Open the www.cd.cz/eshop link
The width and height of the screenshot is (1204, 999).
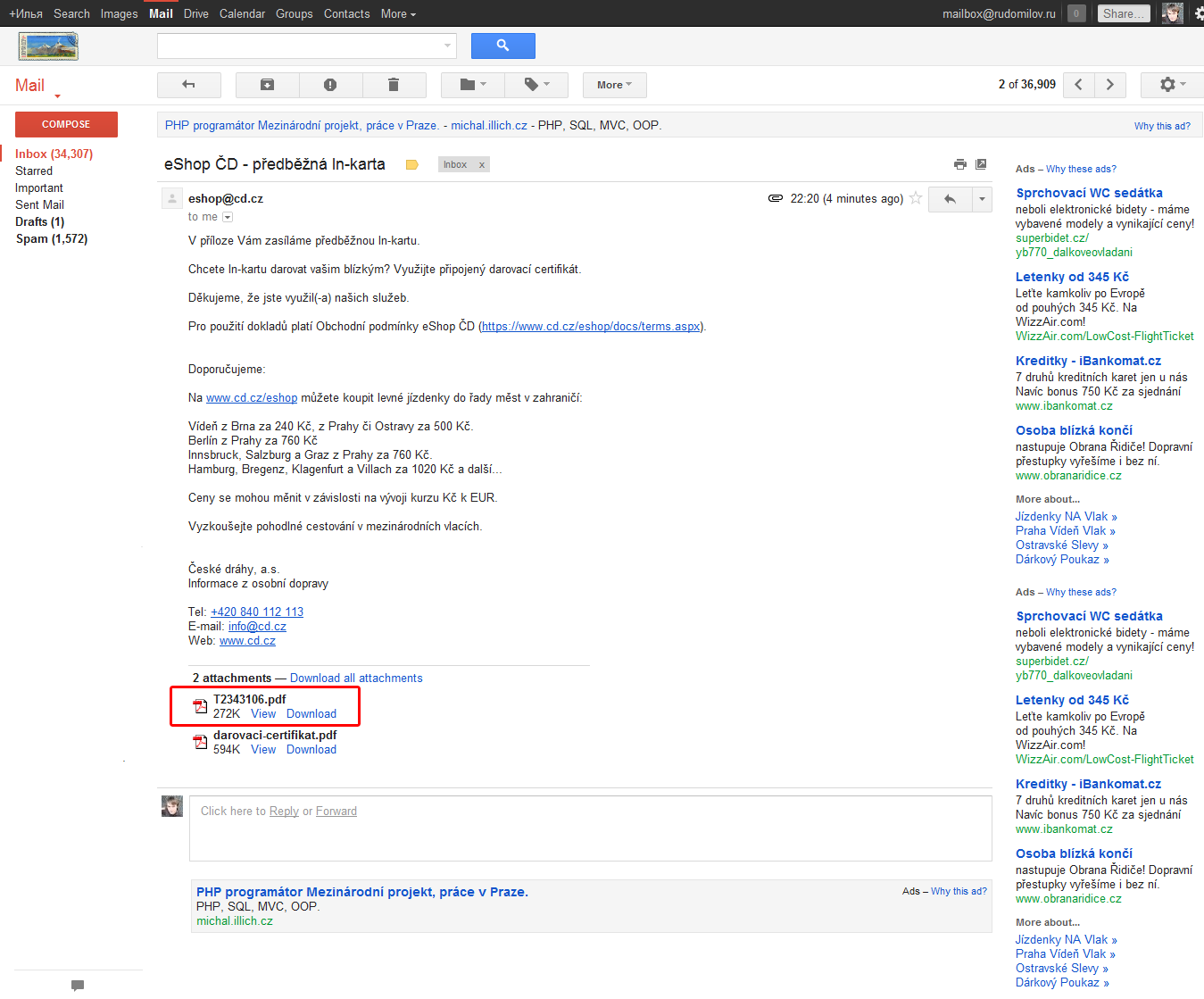[x=252, y=398]
